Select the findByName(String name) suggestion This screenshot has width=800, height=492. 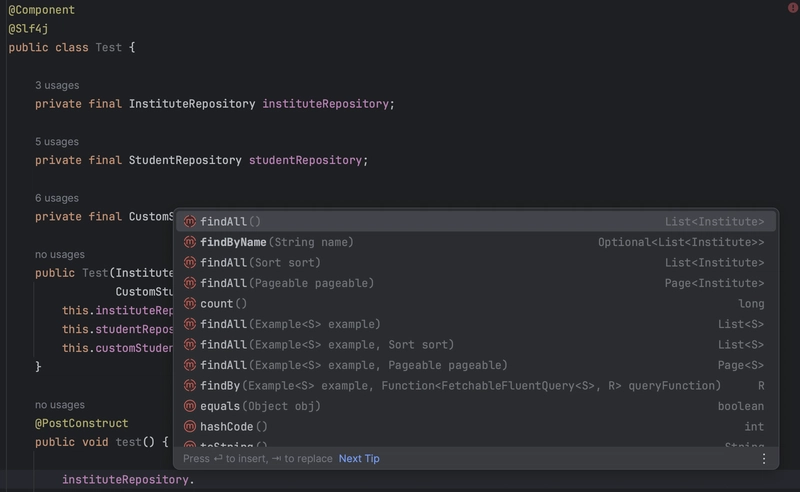click(476, 242)
